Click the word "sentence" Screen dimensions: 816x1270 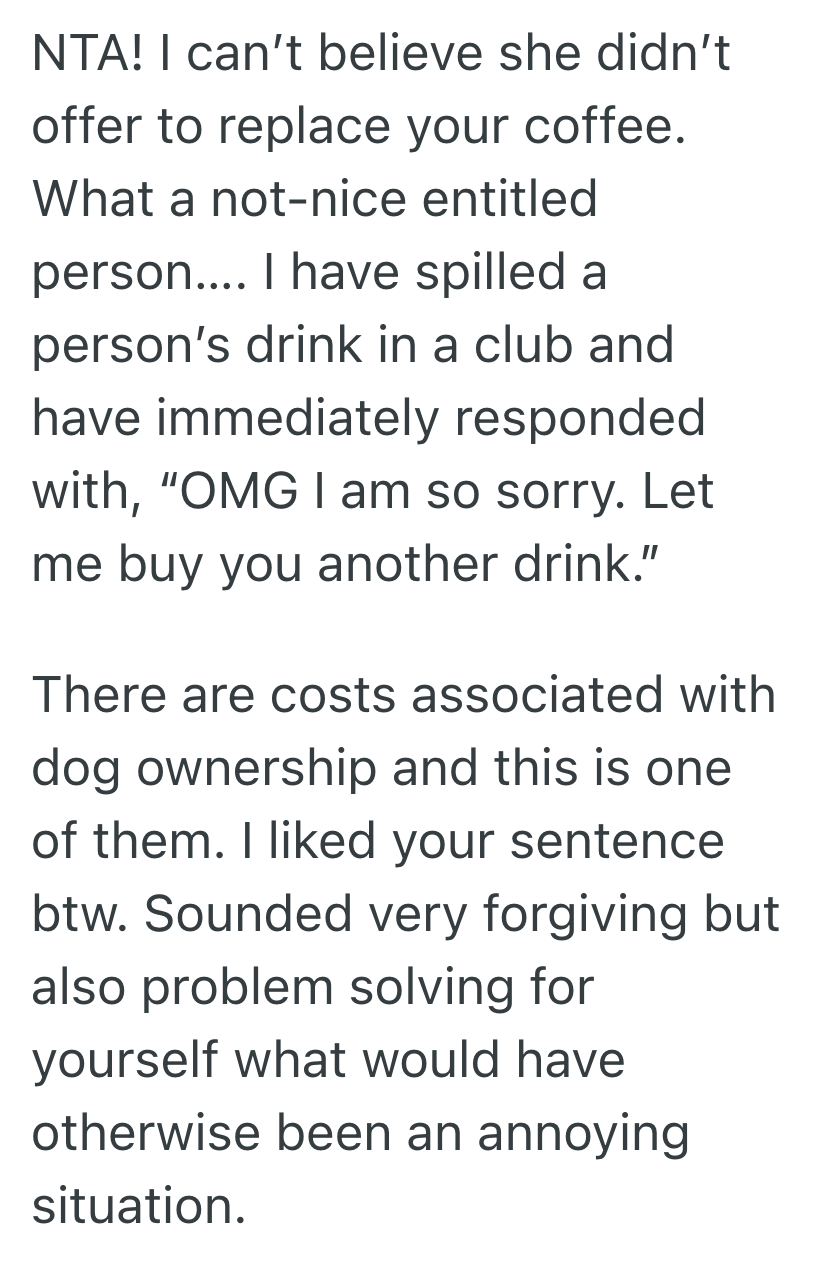click(x=617, y=841)
